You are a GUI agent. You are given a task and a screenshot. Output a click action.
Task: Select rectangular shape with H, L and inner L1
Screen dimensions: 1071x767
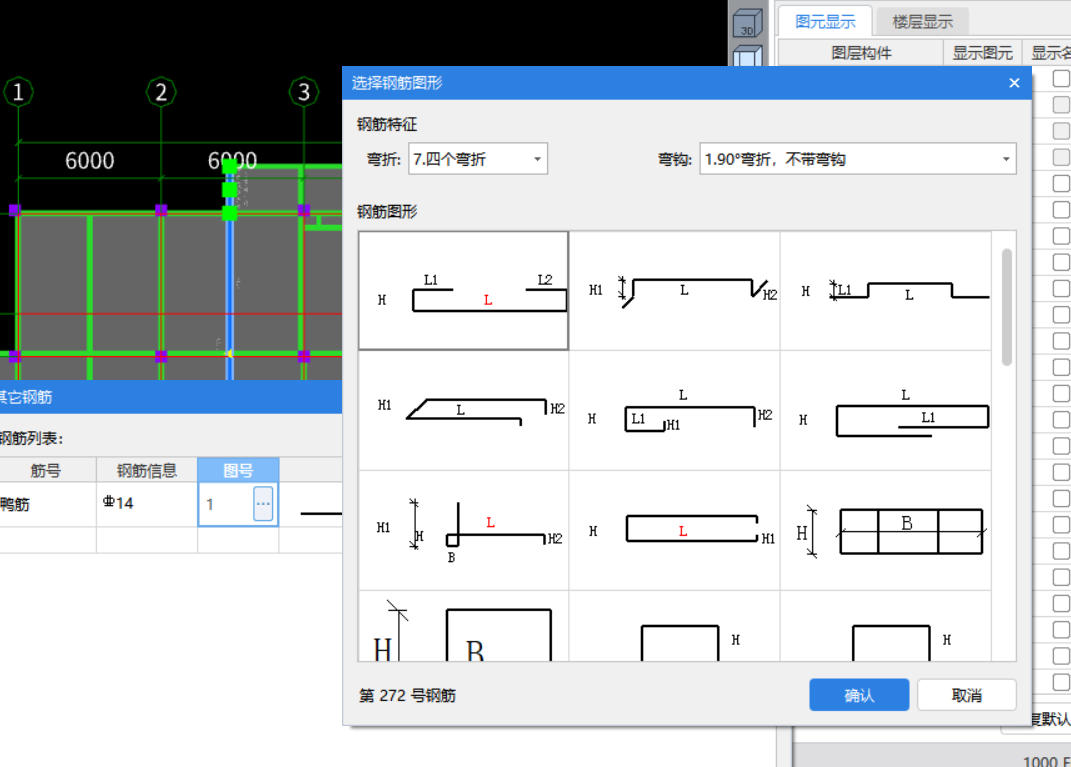(886, 410)
